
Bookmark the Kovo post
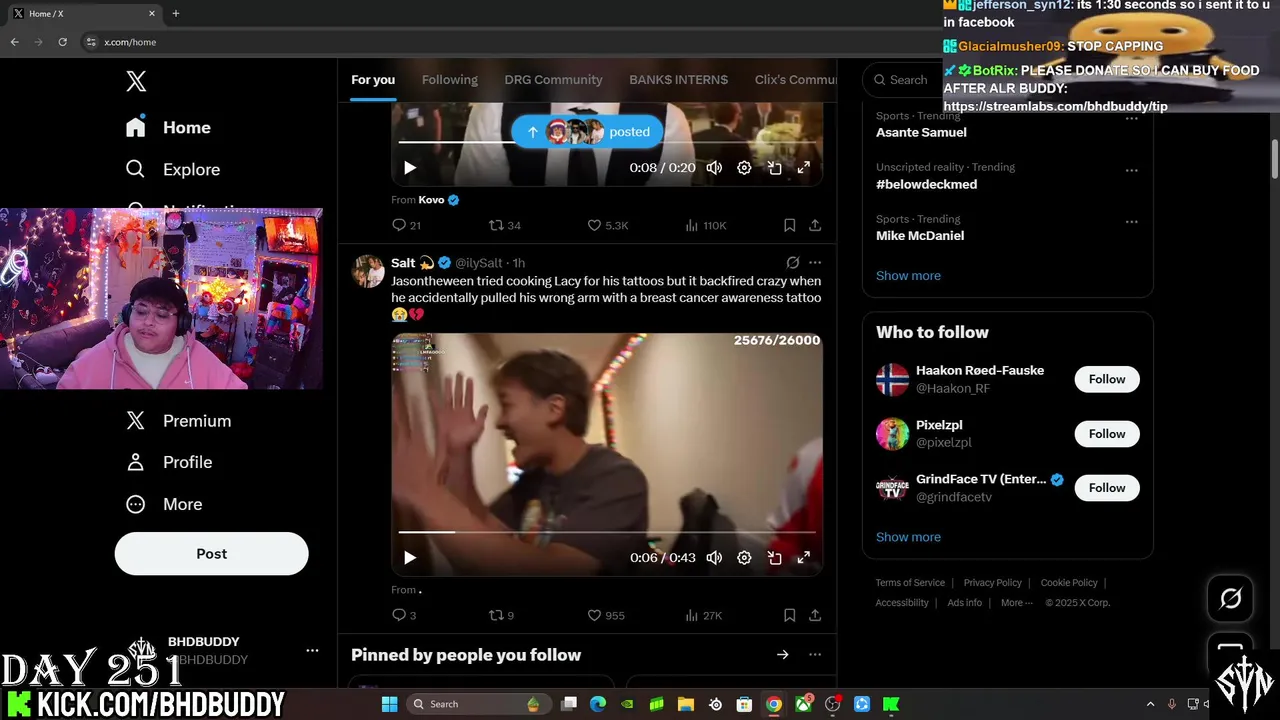[x=789, y=225]
